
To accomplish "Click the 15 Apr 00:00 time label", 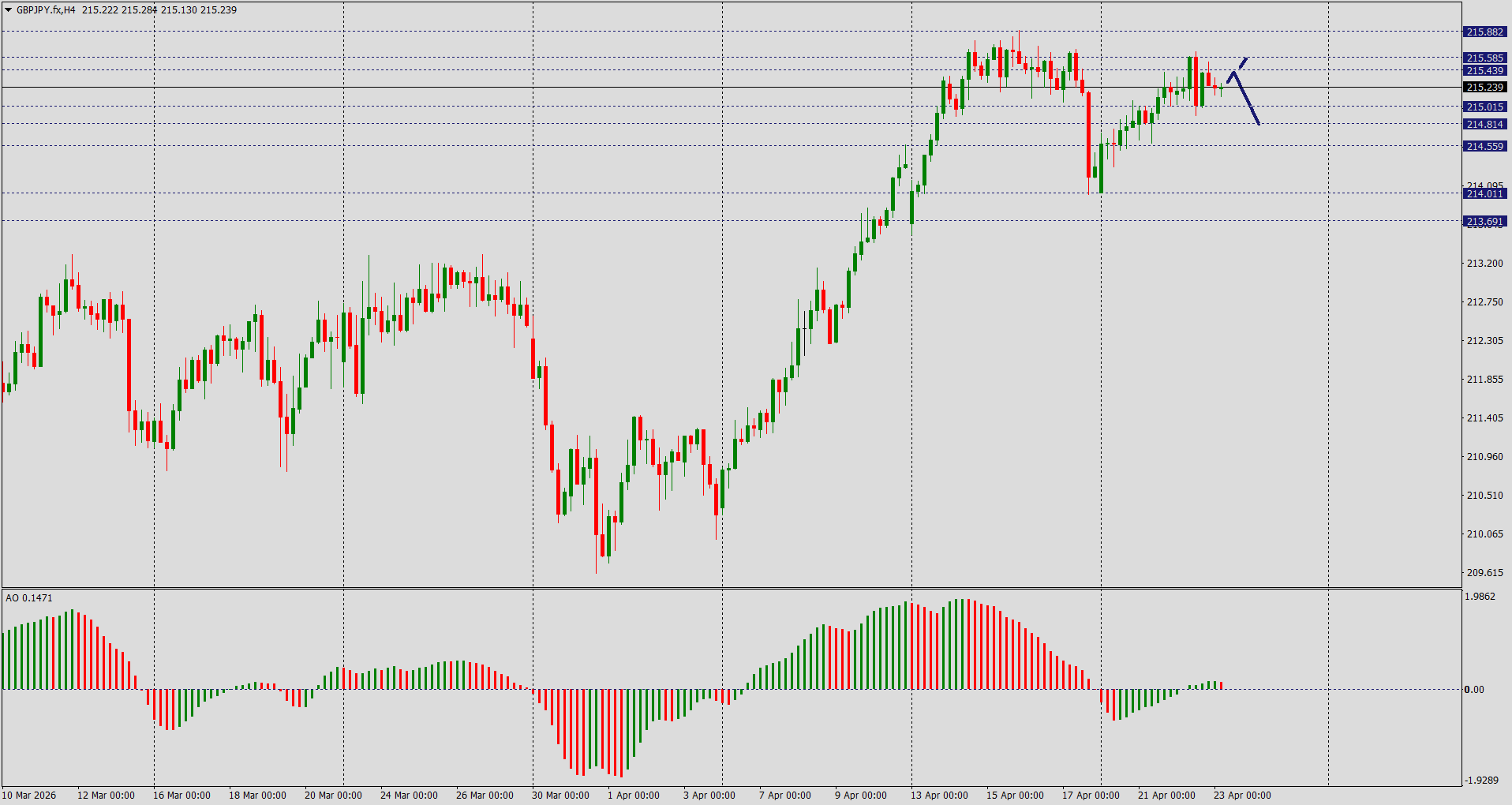I will (x=1015, y=796).
